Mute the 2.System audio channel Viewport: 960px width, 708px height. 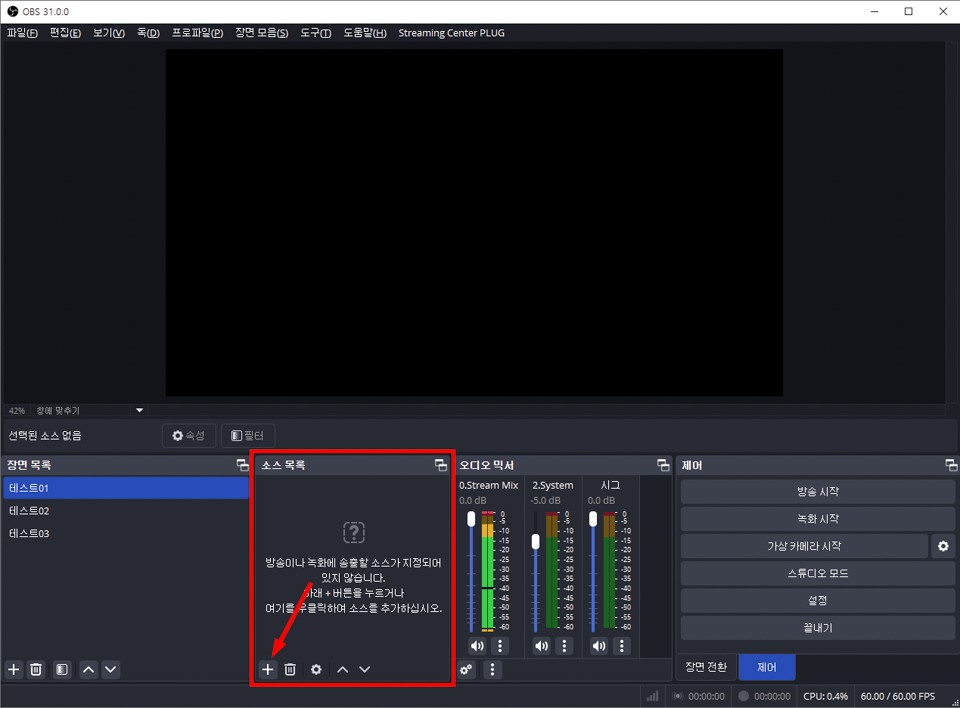(x=541, y=646)
